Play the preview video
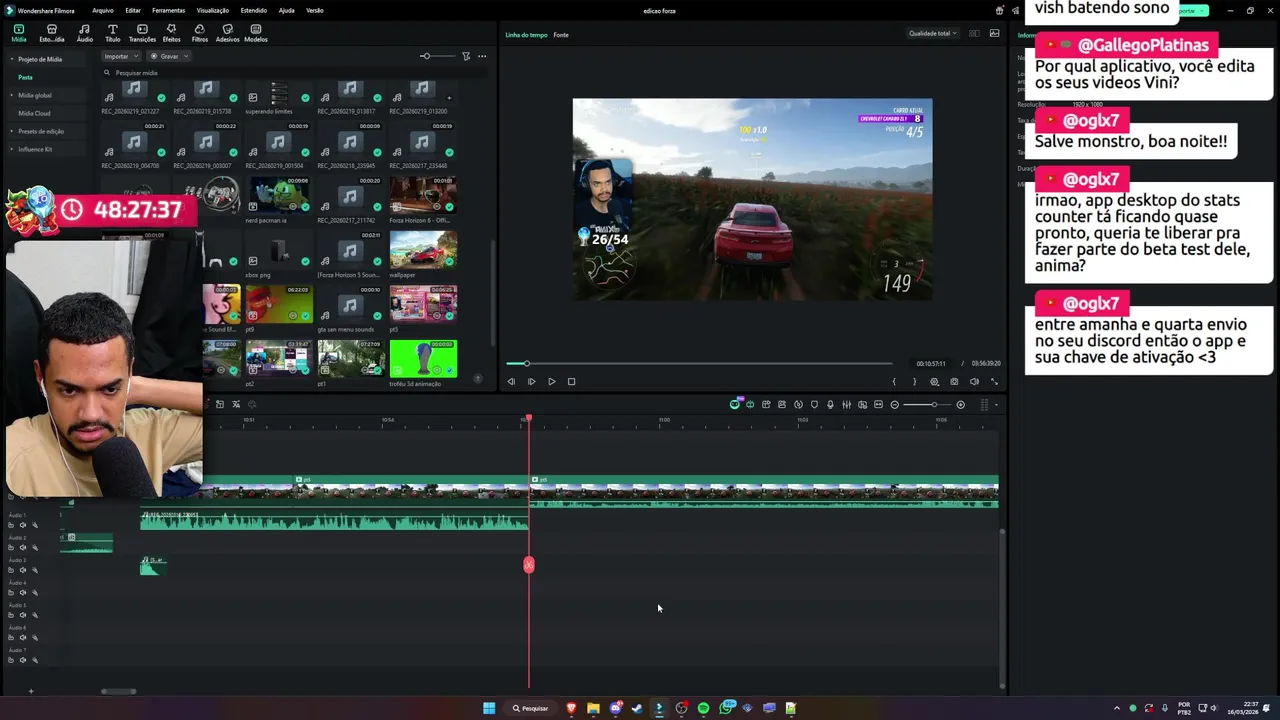This screenshot has height=720, width=1280. (x=551, y=381)
